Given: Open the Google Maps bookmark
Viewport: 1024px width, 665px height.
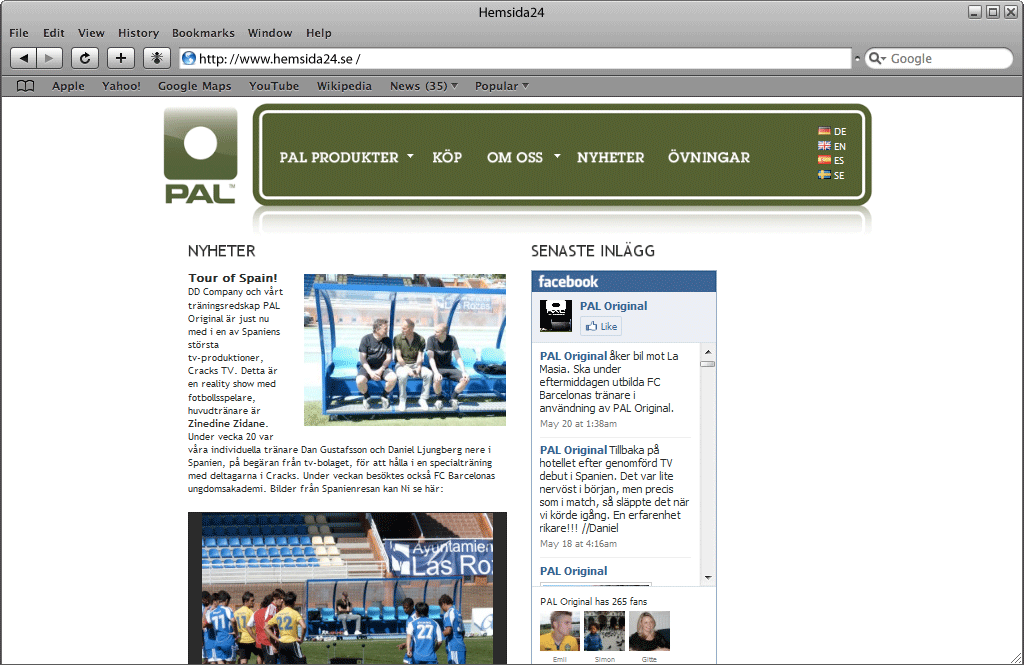Looking at the screenshot, I should pyautogui.click(x=195, y=86).
